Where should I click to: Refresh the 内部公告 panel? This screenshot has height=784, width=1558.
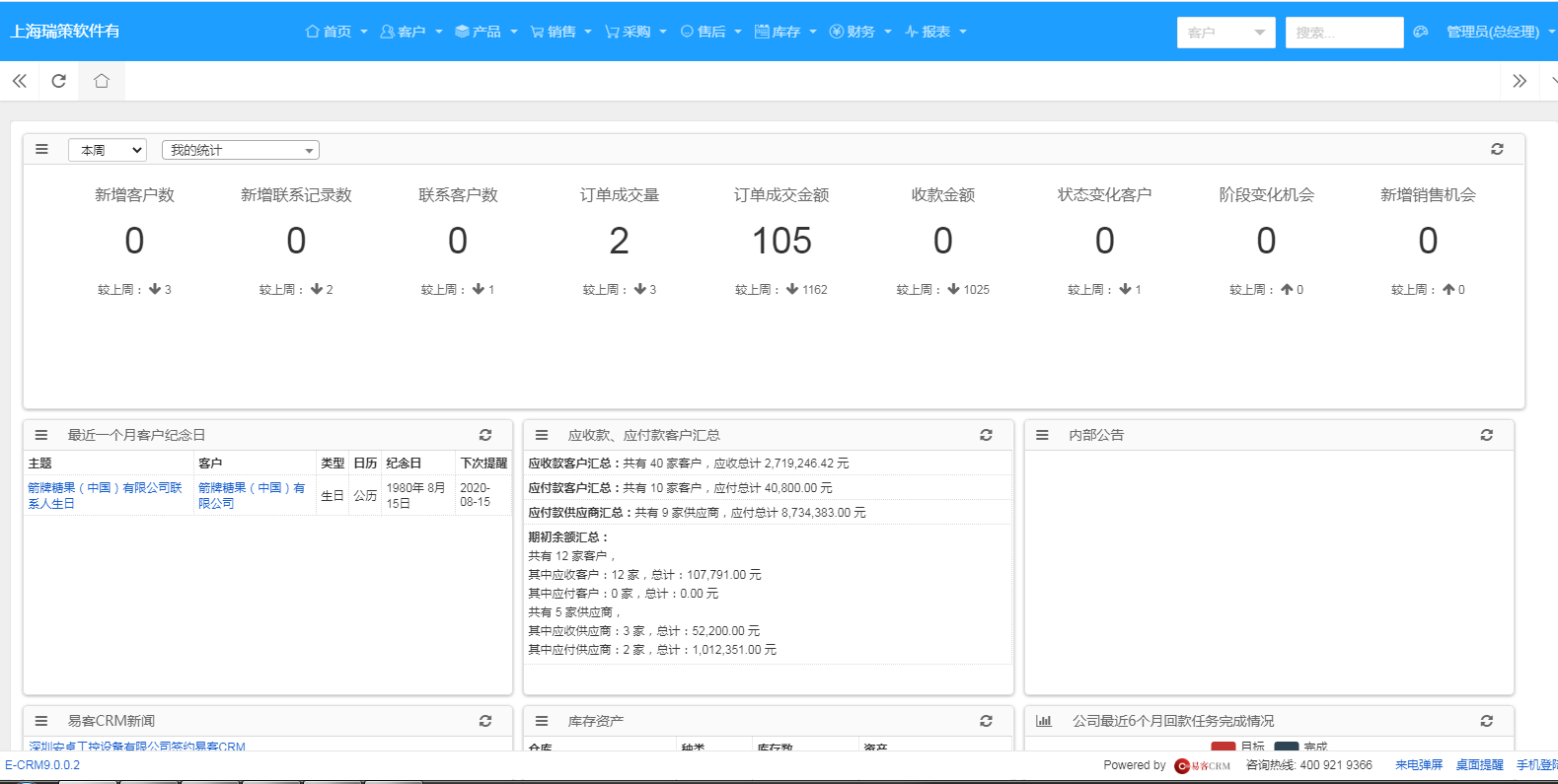(x=1486, y=435)
